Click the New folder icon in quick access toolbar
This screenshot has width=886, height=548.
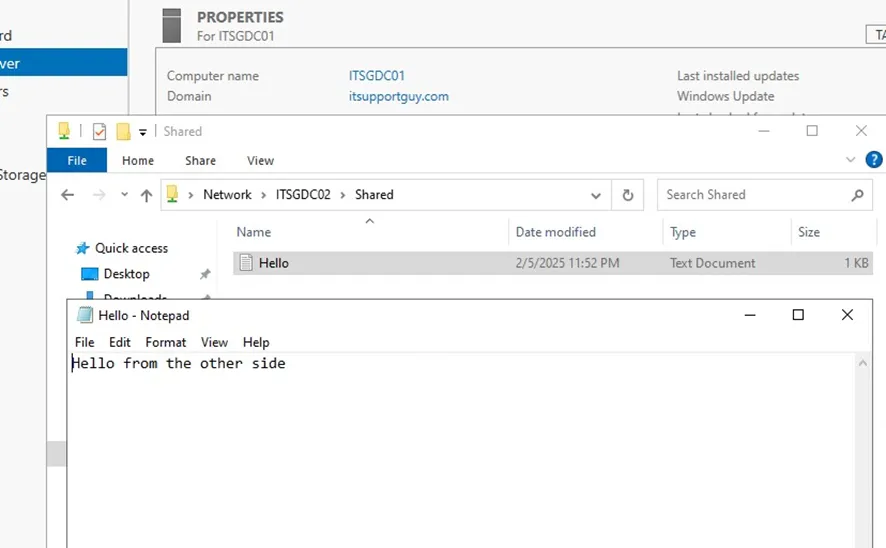(x=124, y=131)
